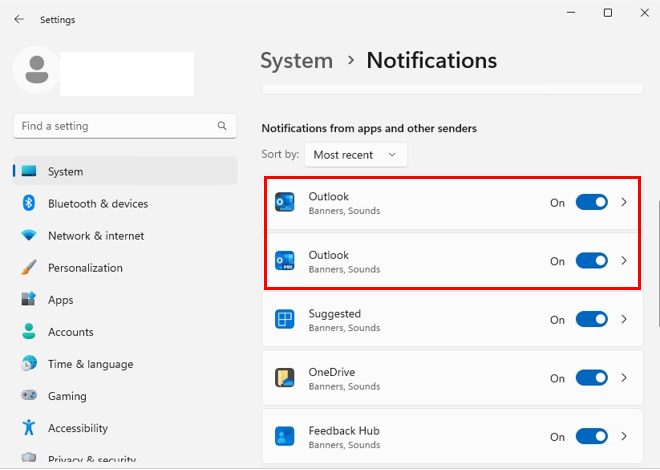Screen dimensions: 660x470
Task: Select System label in sidebar
Action: pos(65,172)
